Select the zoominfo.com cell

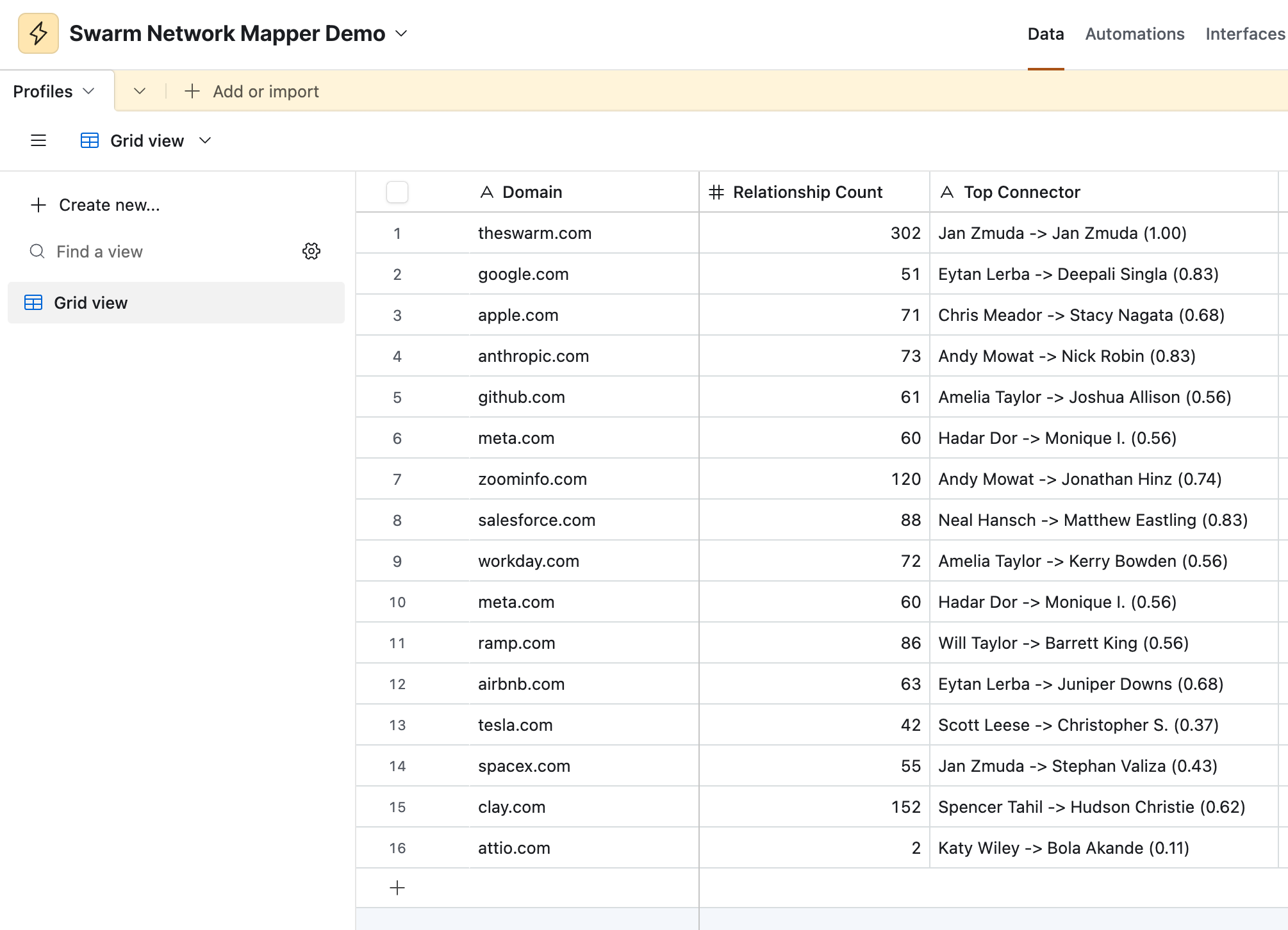pyautogui.click(x=583, y=479)
